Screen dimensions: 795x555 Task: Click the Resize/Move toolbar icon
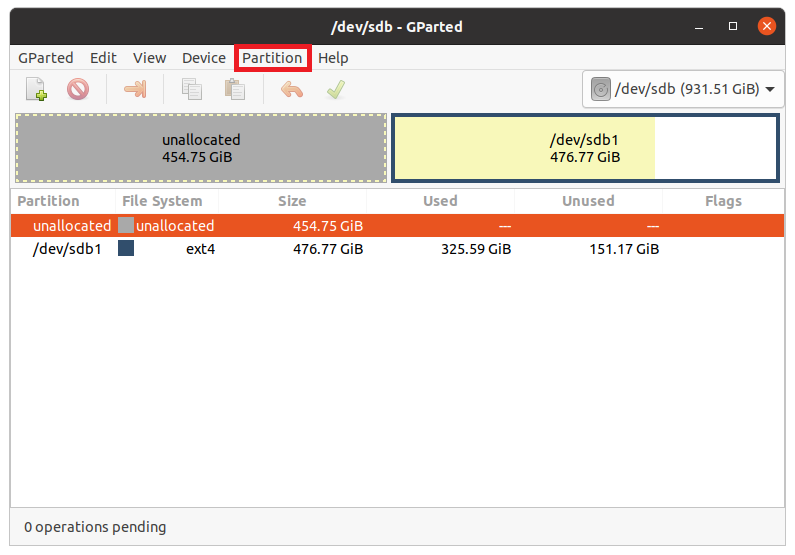(x=135, y=89)
